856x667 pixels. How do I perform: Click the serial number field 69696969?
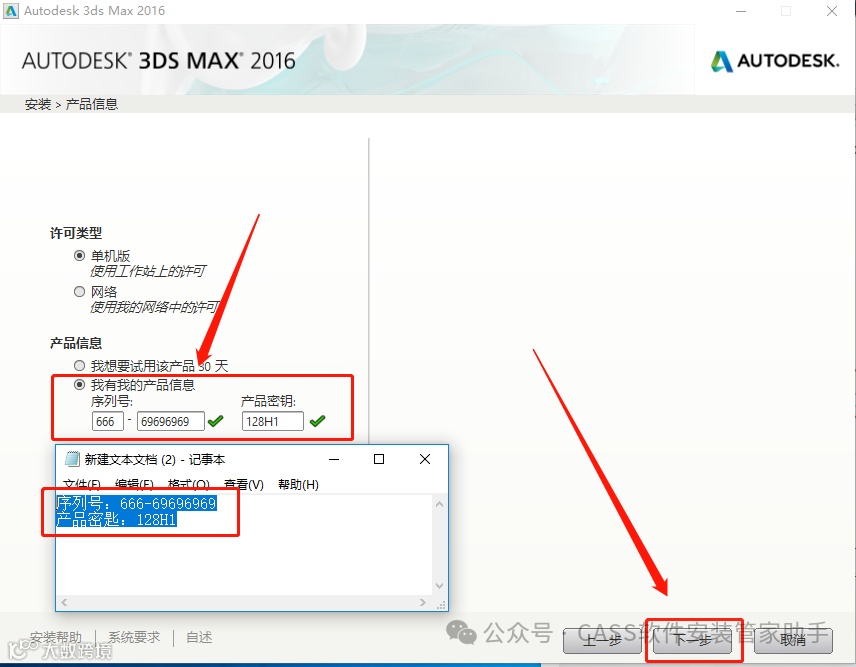(171, 421)
